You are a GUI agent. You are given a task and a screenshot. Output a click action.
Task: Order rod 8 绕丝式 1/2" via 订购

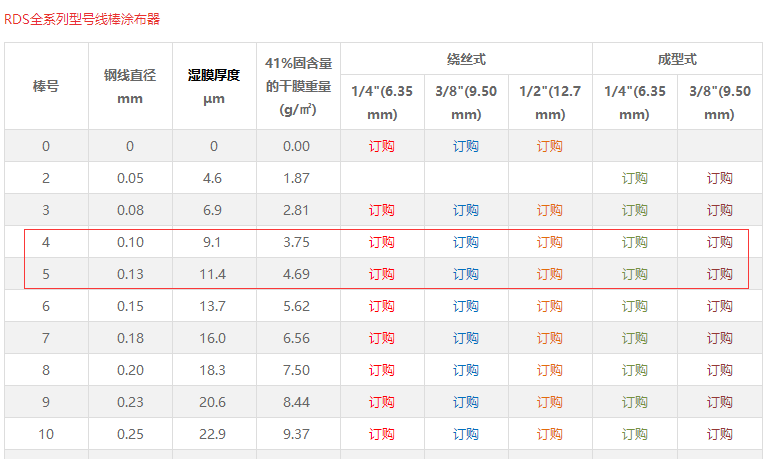coord(550,370)
